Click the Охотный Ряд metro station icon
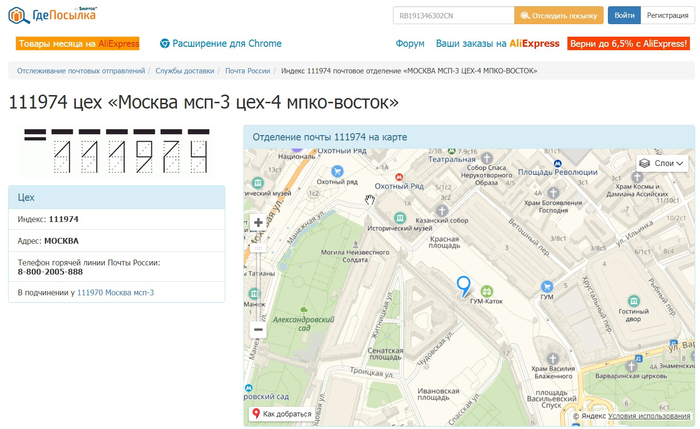Screen dimensions: 700x429 click(400, 177)
